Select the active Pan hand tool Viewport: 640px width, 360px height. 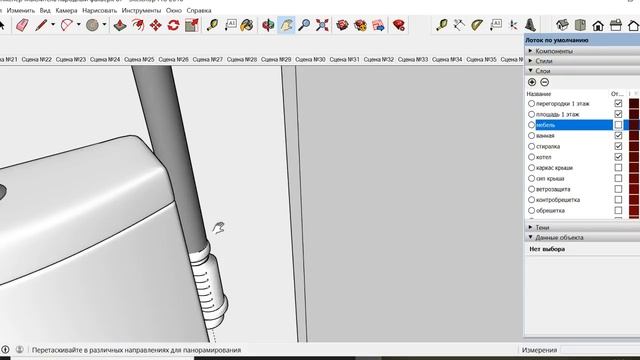286,25
